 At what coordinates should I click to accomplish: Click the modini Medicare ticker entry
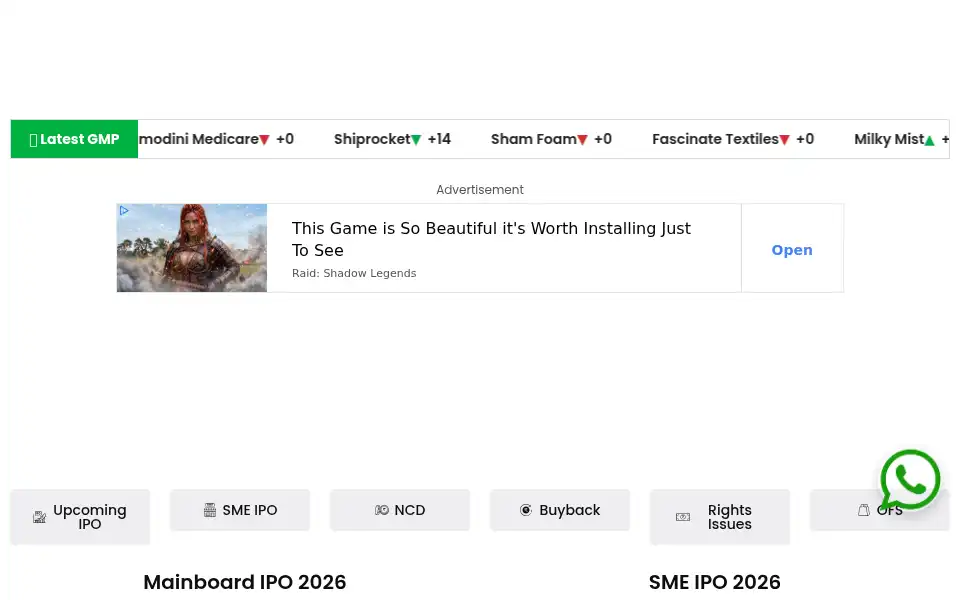pos(198,139)
